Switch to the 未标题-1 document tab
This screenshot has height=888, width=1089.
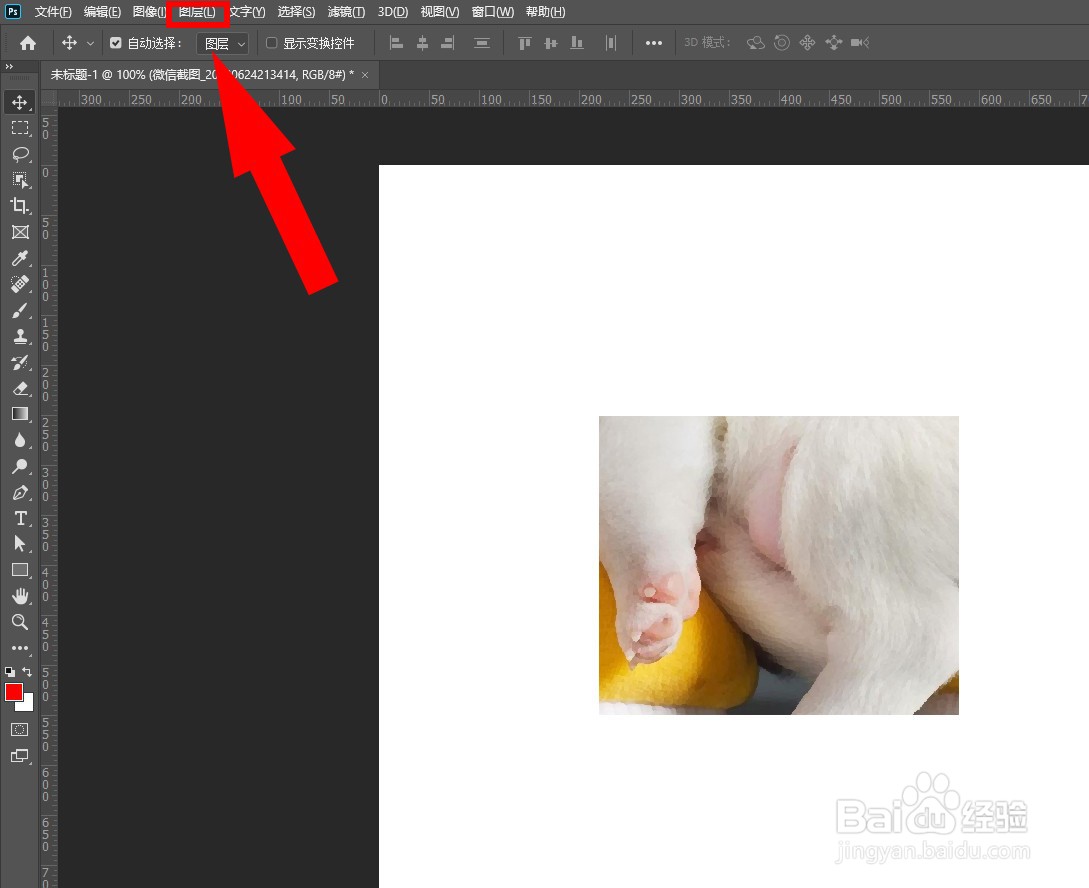tap(201, 74)
